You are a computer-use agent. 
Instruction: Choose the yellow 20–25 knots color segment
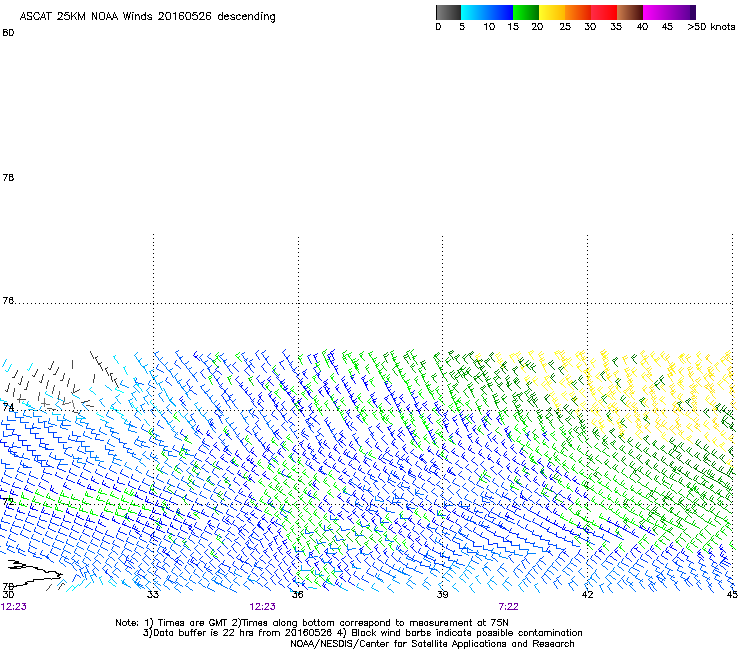552,12
